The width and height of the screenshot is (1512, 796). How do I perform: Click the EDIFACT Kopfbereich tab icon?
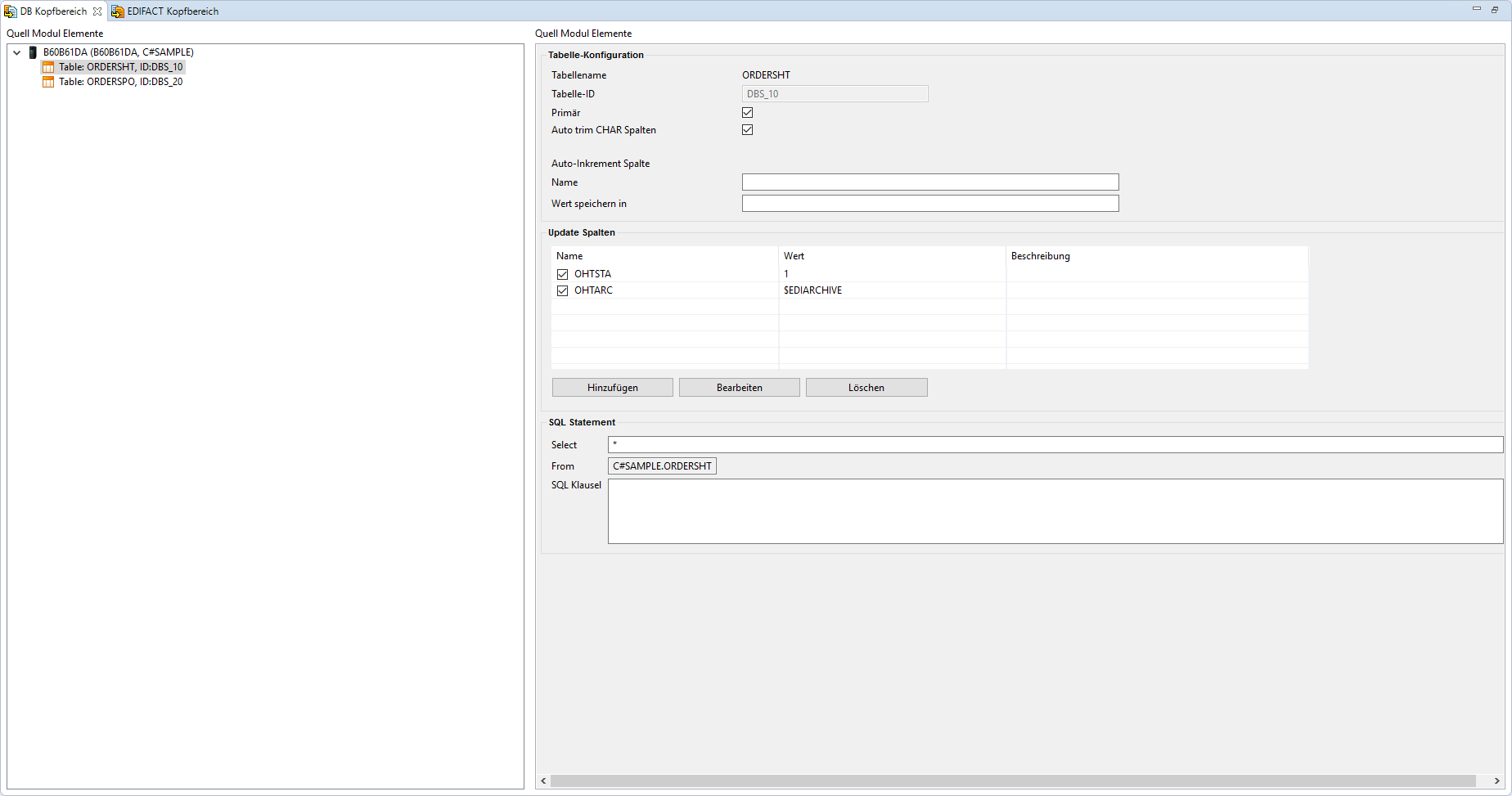[118, 11]
